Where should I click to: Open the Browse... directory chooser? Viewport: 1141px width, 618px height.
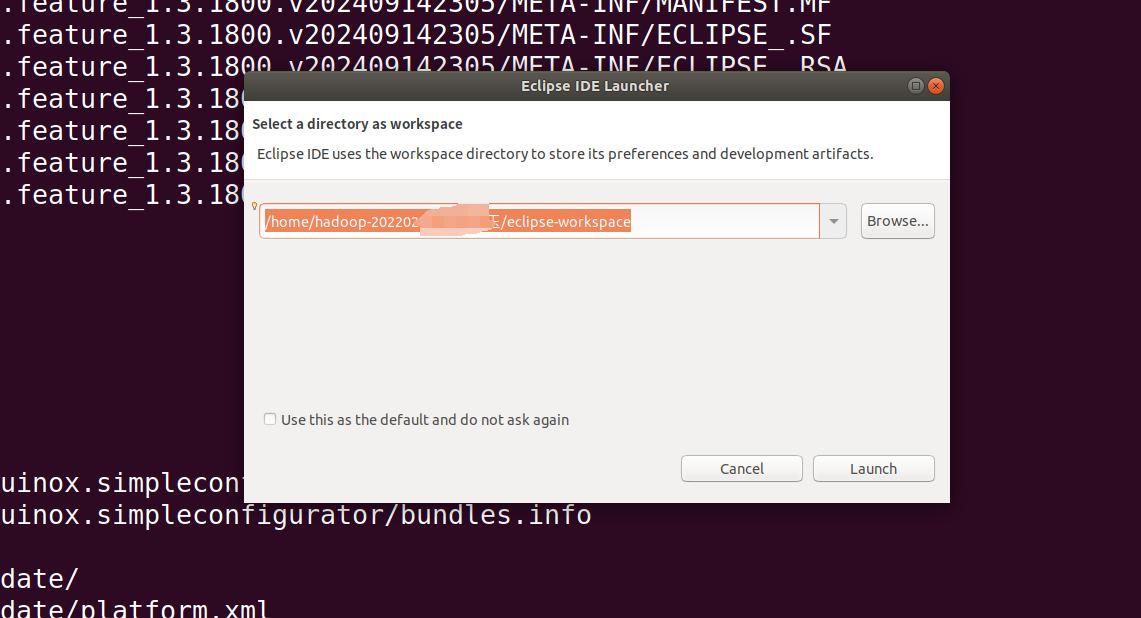897,221
